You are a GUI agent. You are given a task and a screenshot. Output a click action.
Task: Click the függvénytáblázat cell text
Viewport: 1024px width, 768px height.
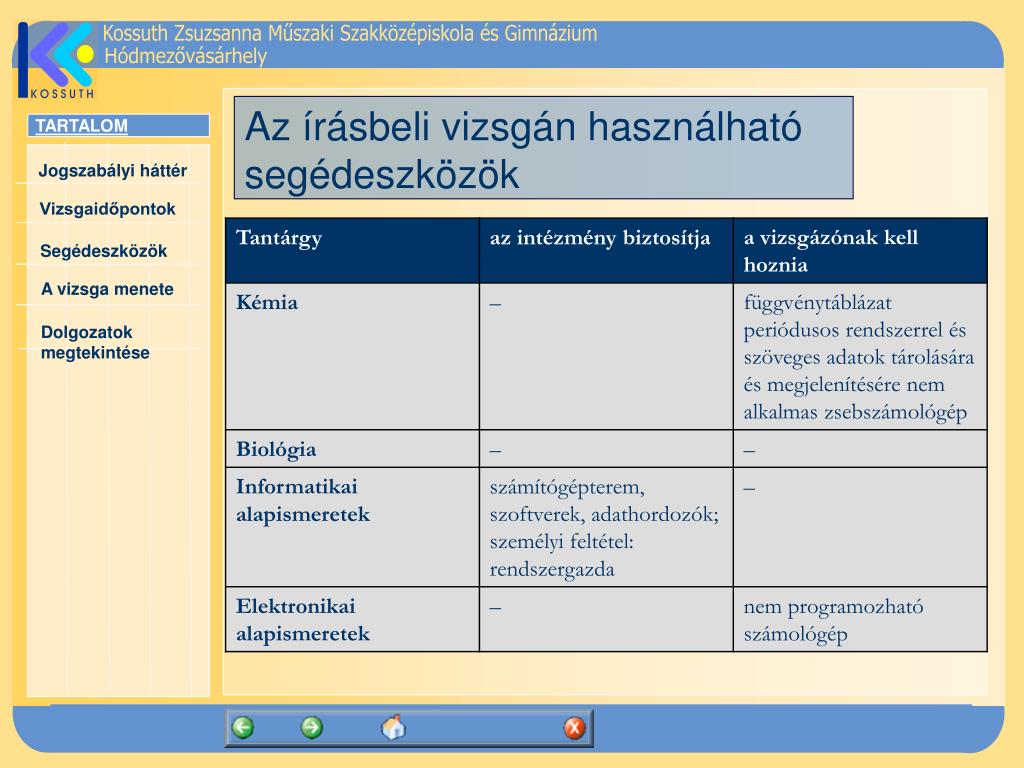coord(859,357)
